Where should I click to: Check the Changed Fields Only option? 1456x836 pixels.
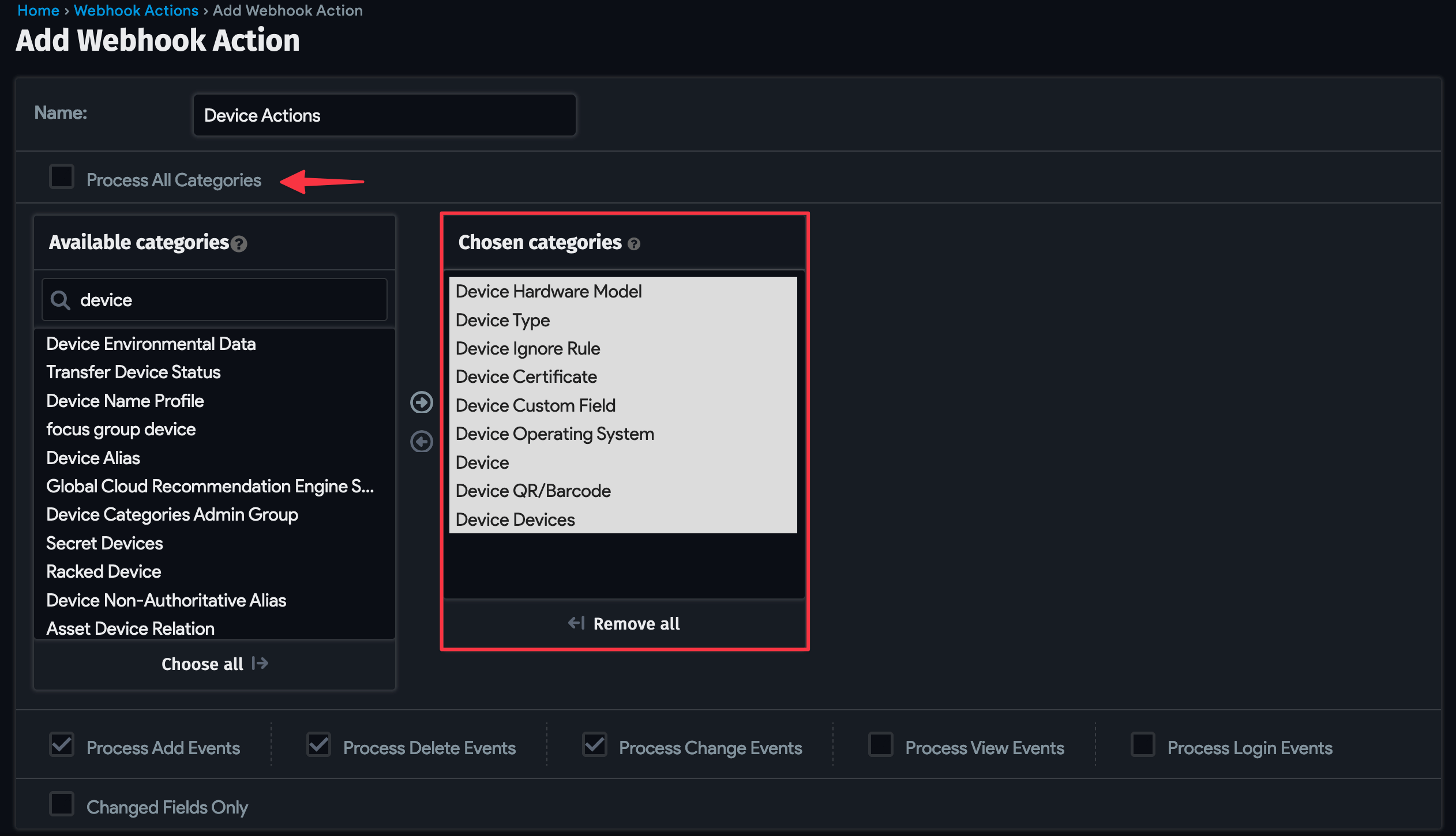(x=61, y=804)
